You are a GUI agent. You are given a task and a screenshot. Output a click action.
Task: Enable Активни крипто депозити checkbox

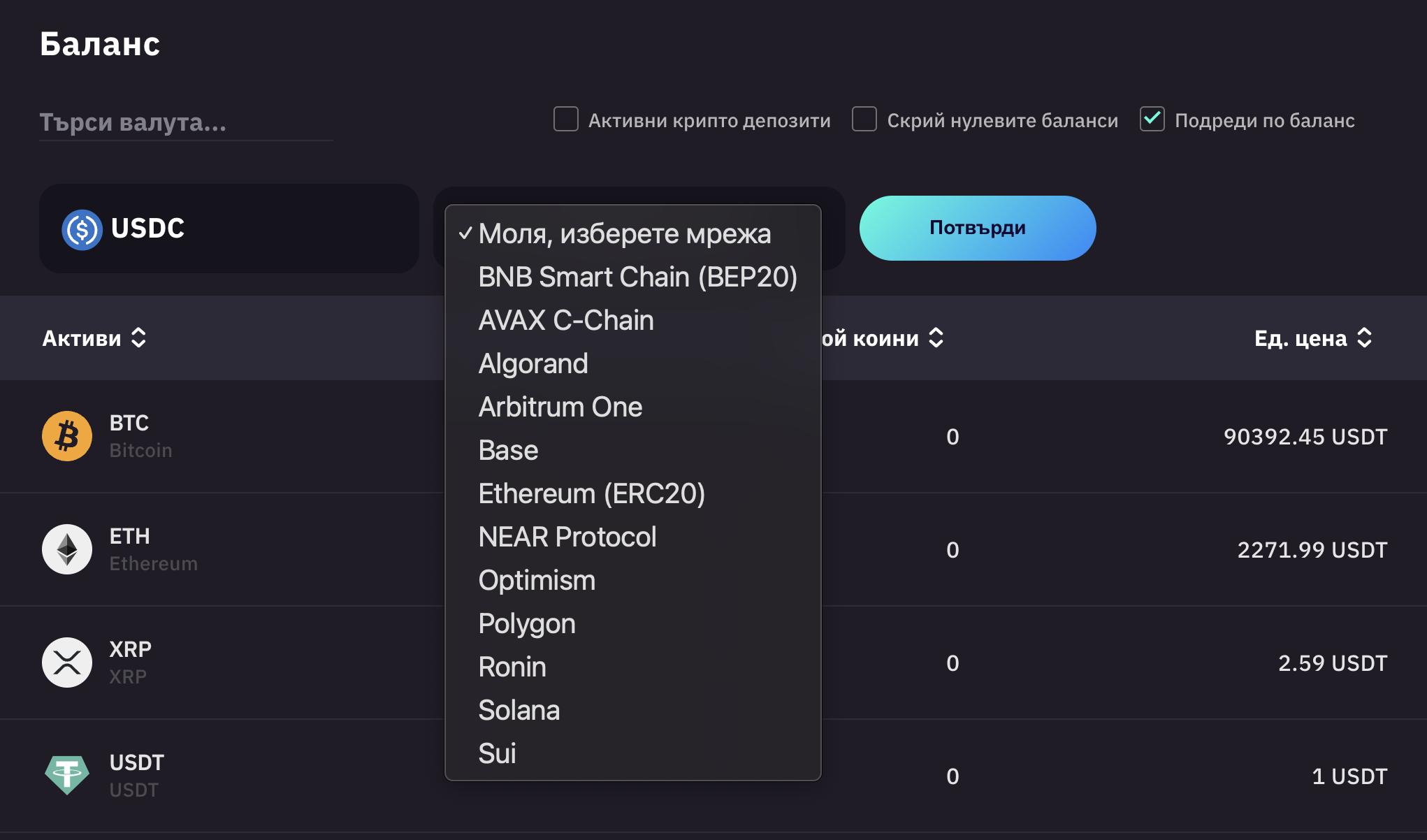[566, 120]
